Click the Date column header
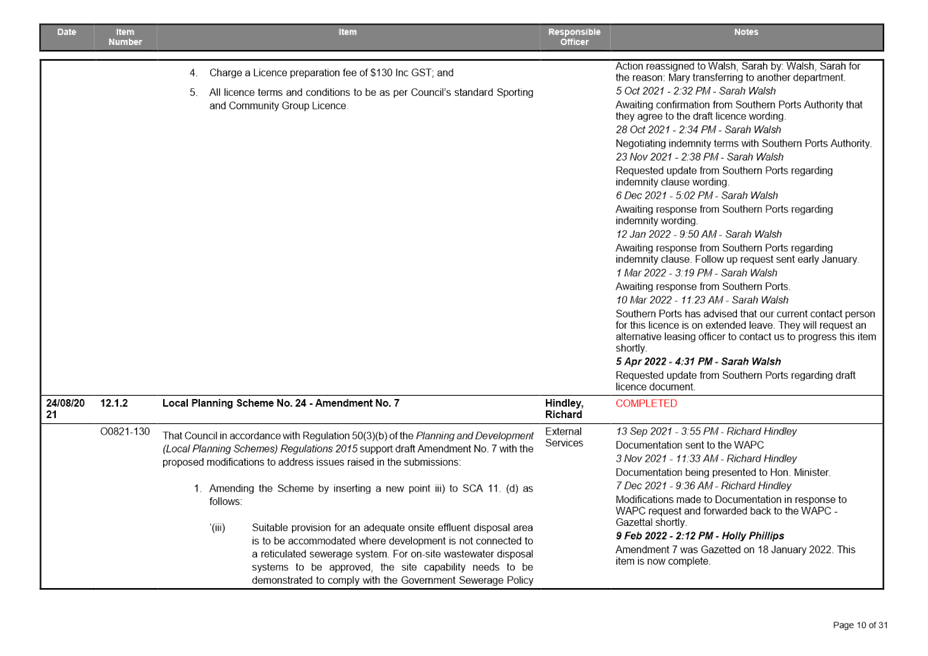 tap(67, 32)
